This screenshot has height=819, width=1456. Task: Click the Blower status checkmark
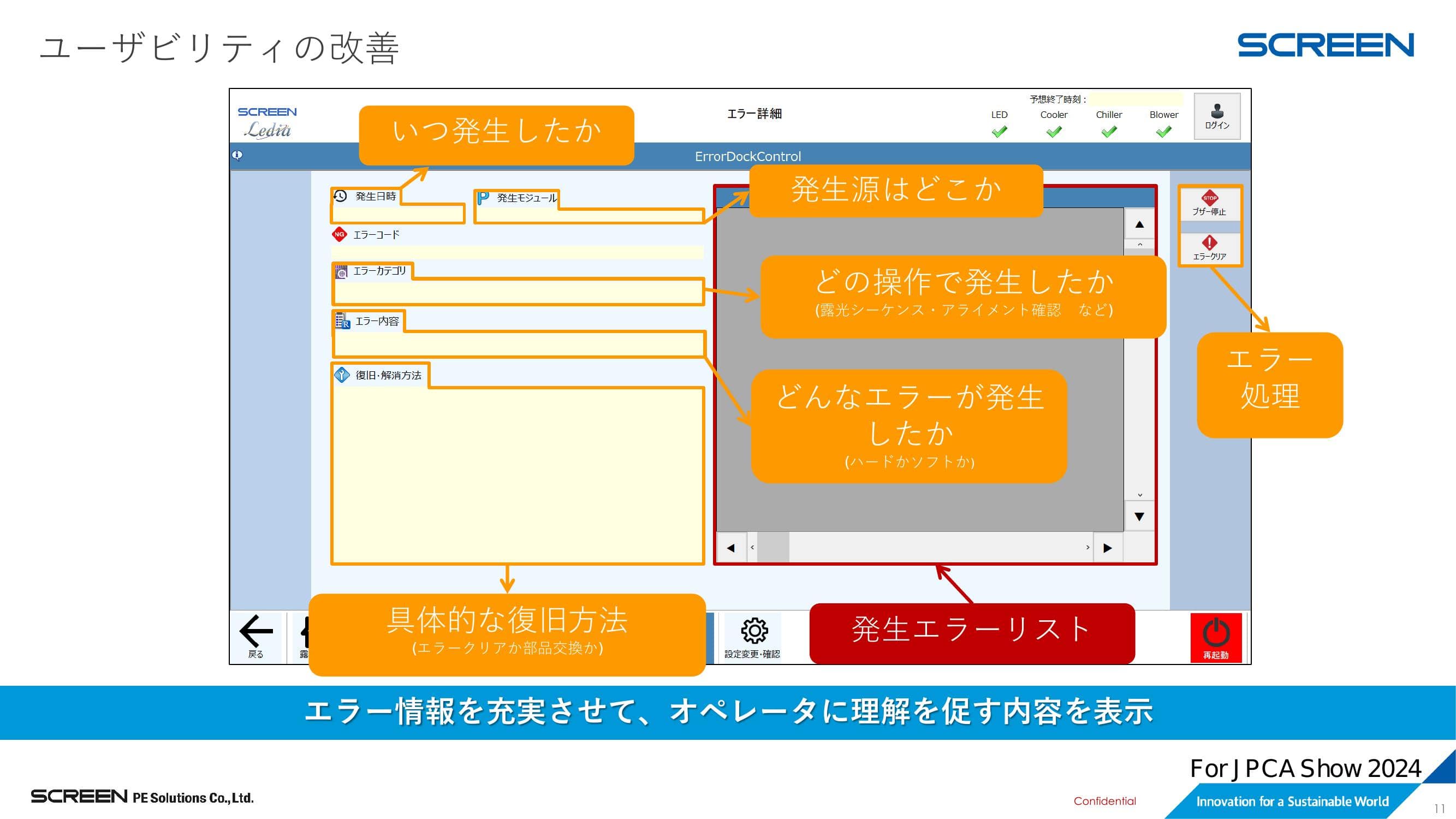click(x=1163, y=132)
